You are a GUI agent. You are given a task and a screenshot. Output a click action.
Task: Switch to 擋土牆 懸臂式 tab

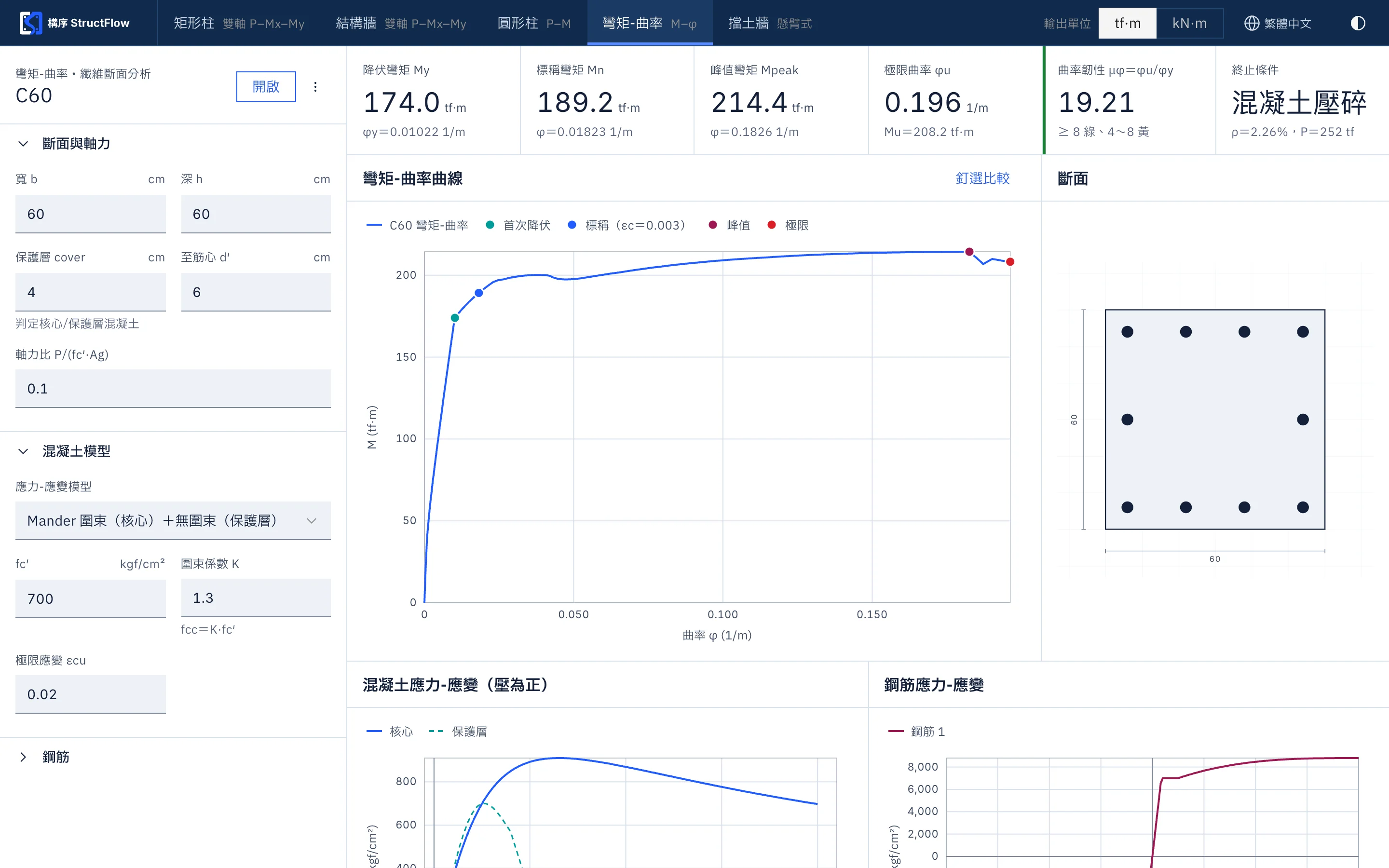pyautogui.click(x=770, y=23)
